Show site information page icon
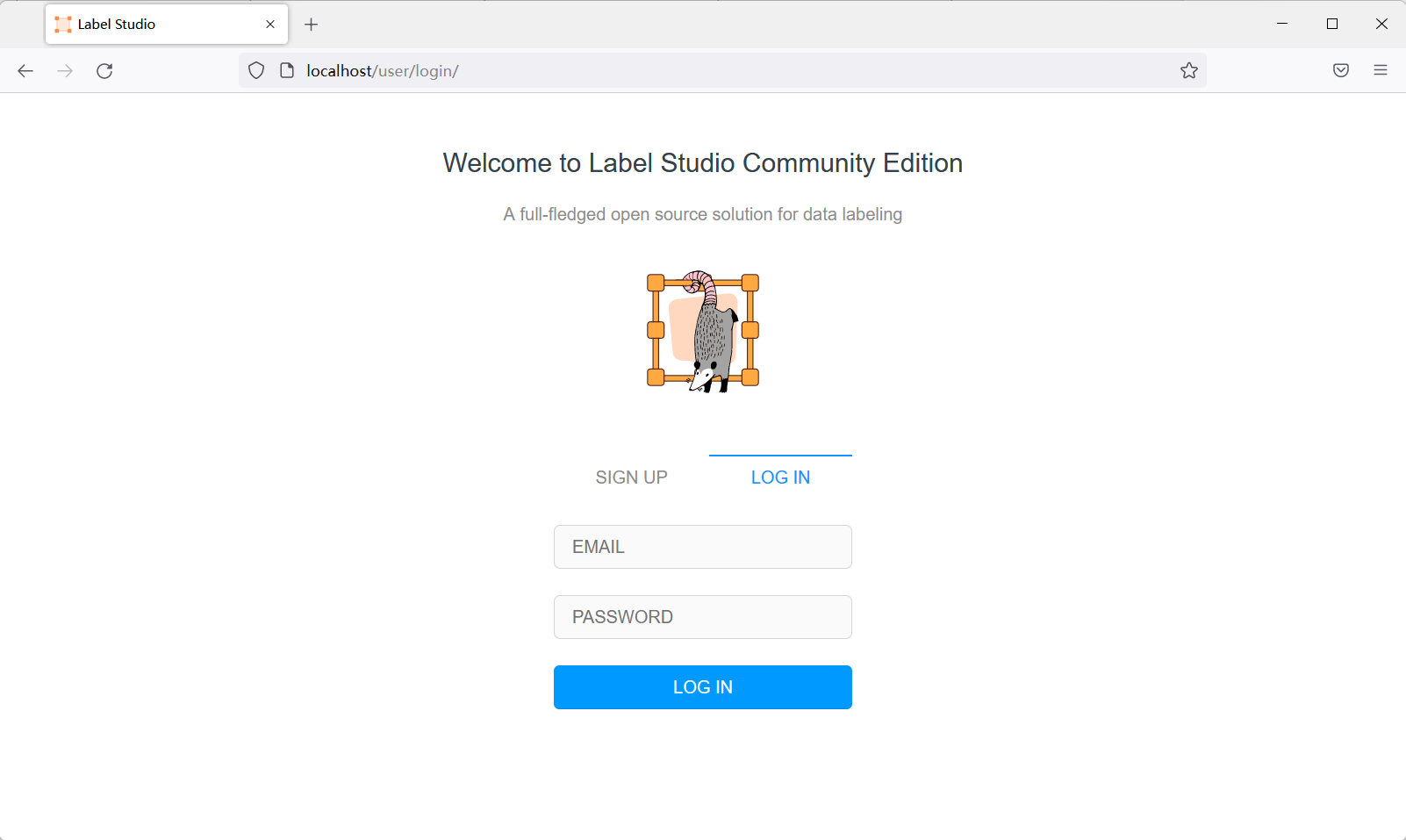 pyautogui.click(x=287, y=71)
